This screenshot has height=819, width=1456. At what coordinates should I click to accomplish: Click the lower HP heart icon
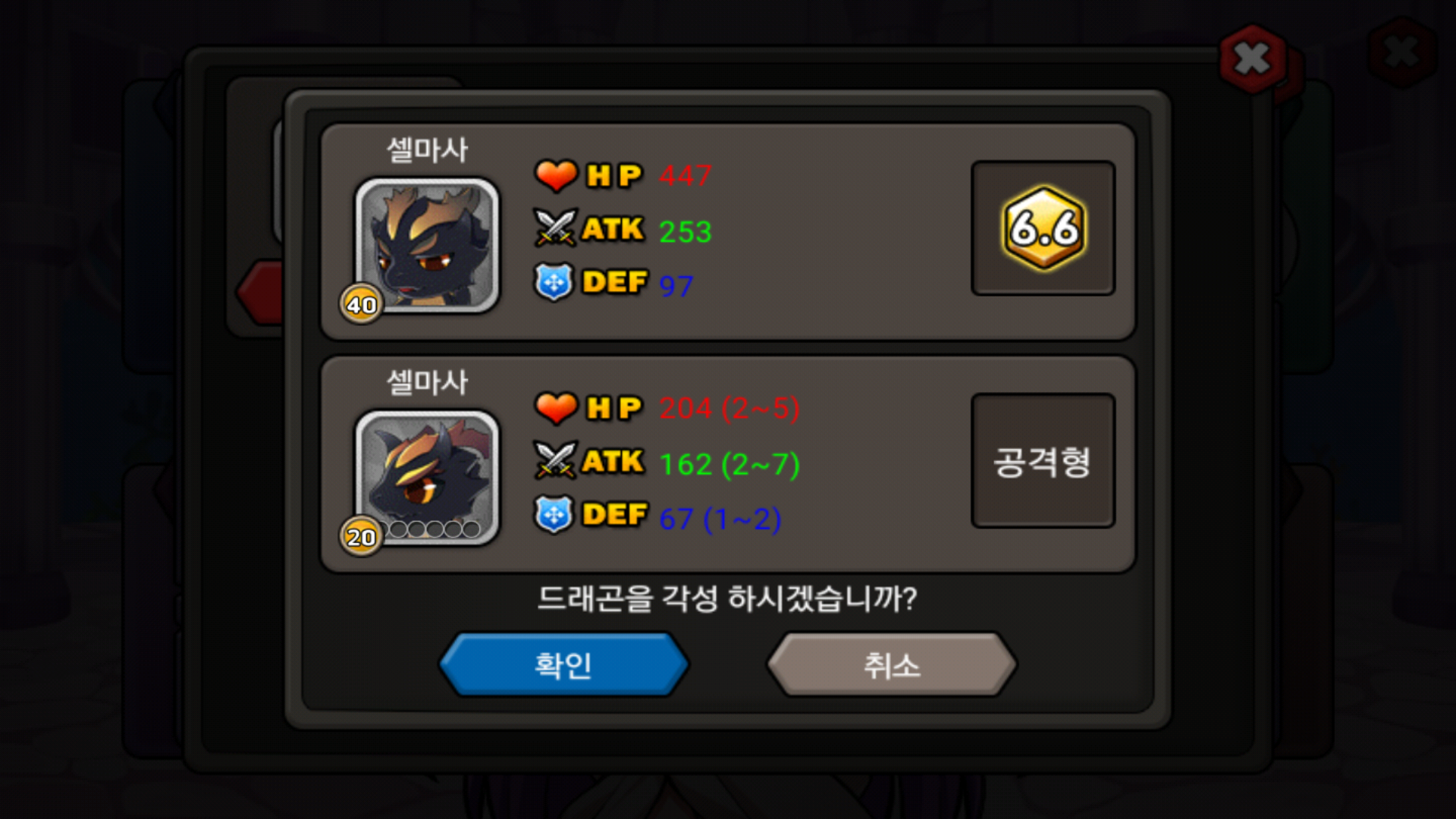tap(556, 407)
